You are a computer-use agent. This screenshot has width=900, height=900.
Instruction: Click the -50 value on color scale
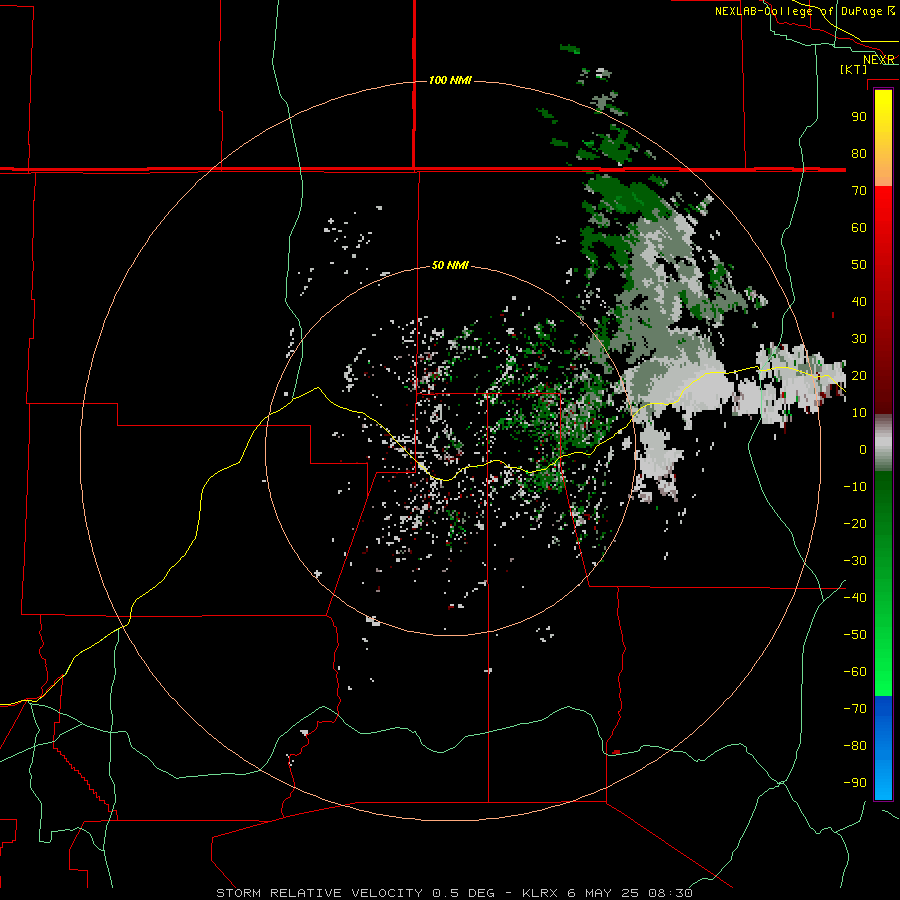tap(855, 635)
